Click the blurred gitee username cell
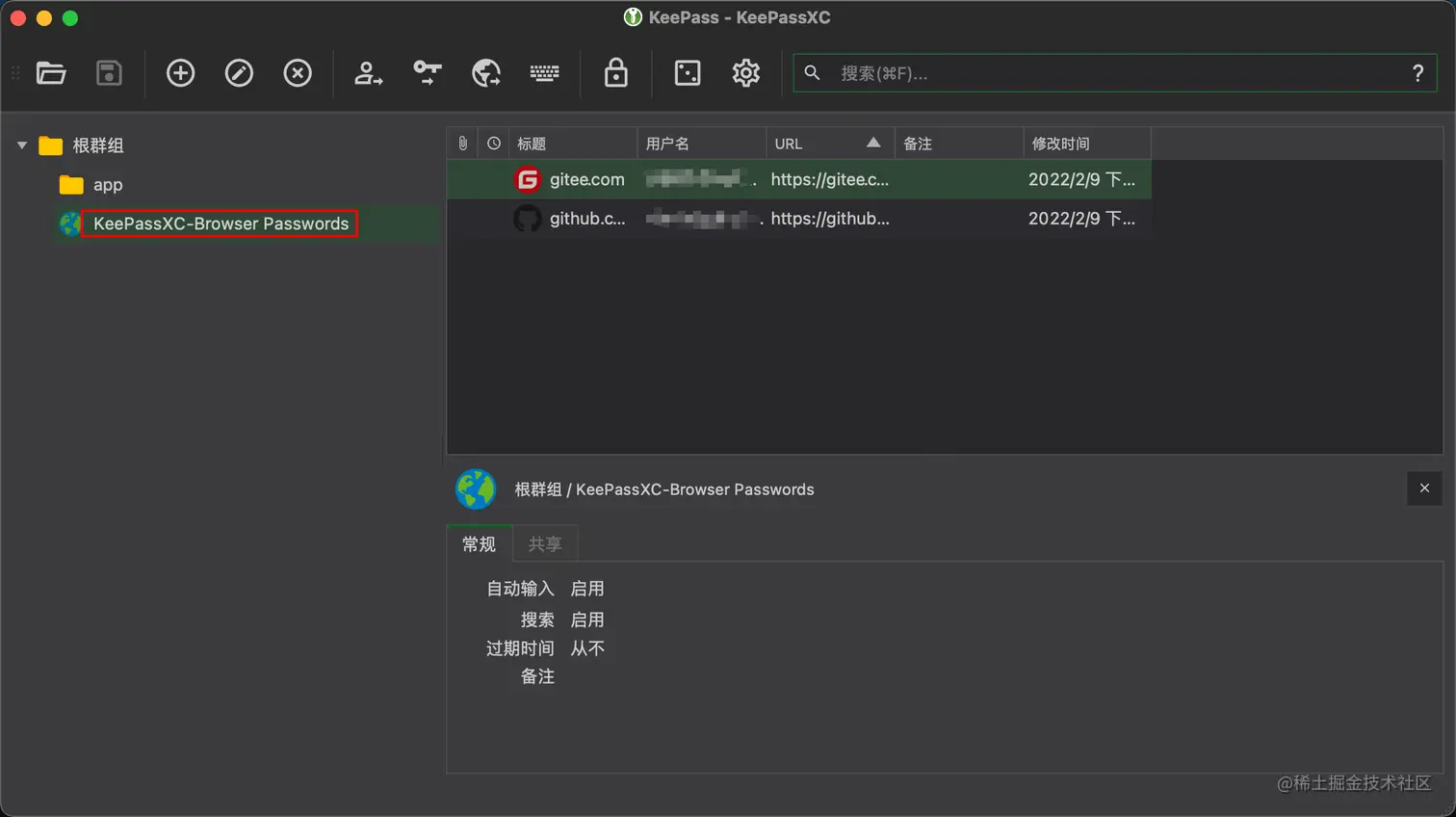1456x817 pixels. [x=701, y=179]
